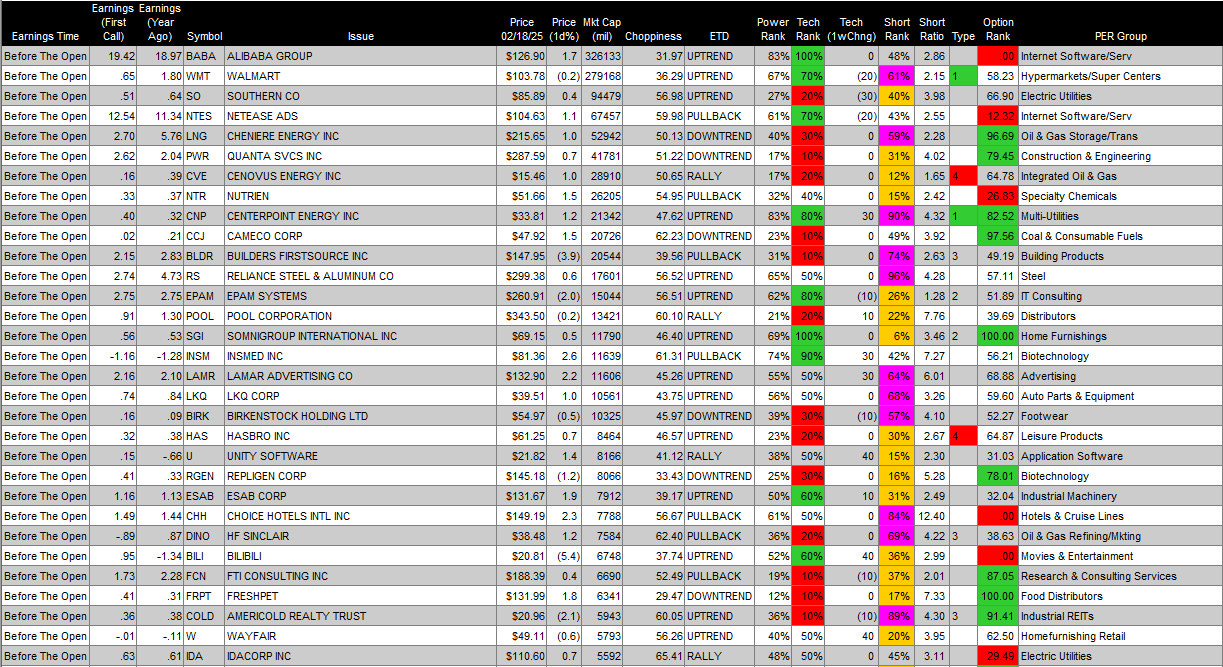Screen dimensions: 1223x667
Task: Select the ESAB CORP issue cell
Action: [x=361, y=496]
